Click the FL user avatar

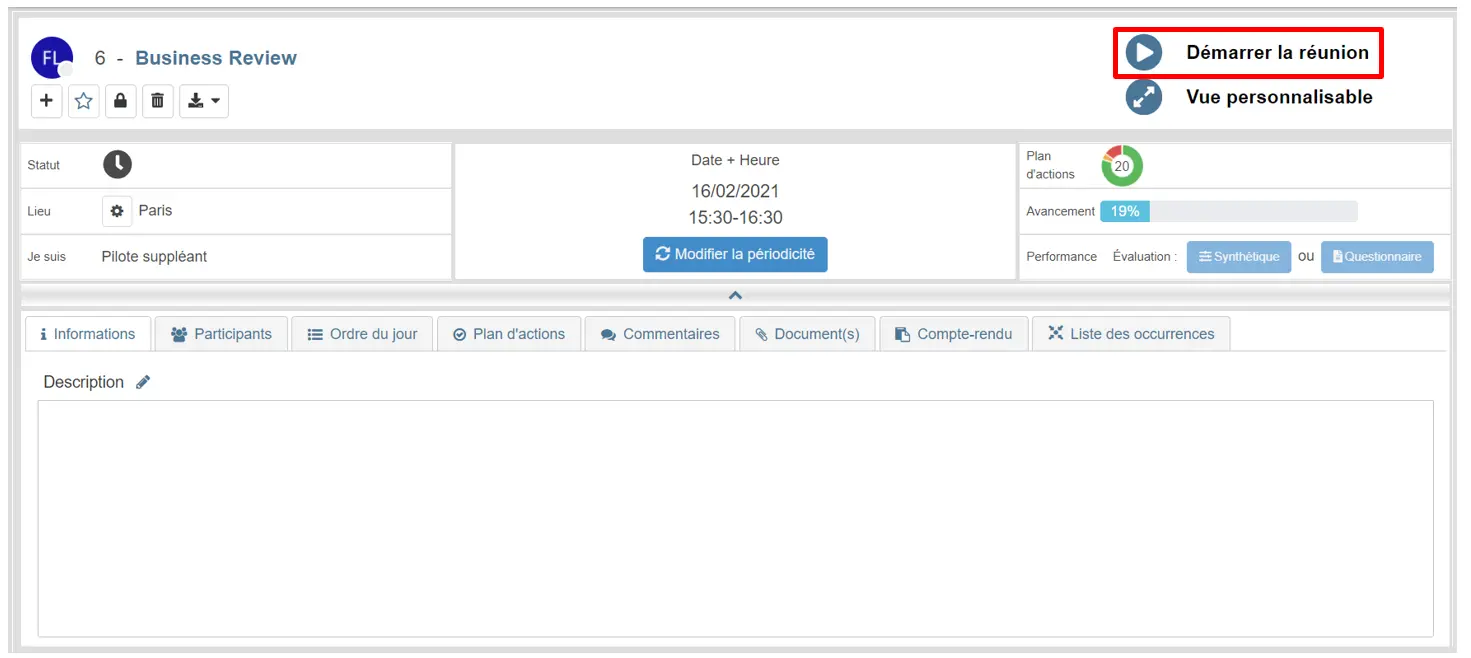51,57
